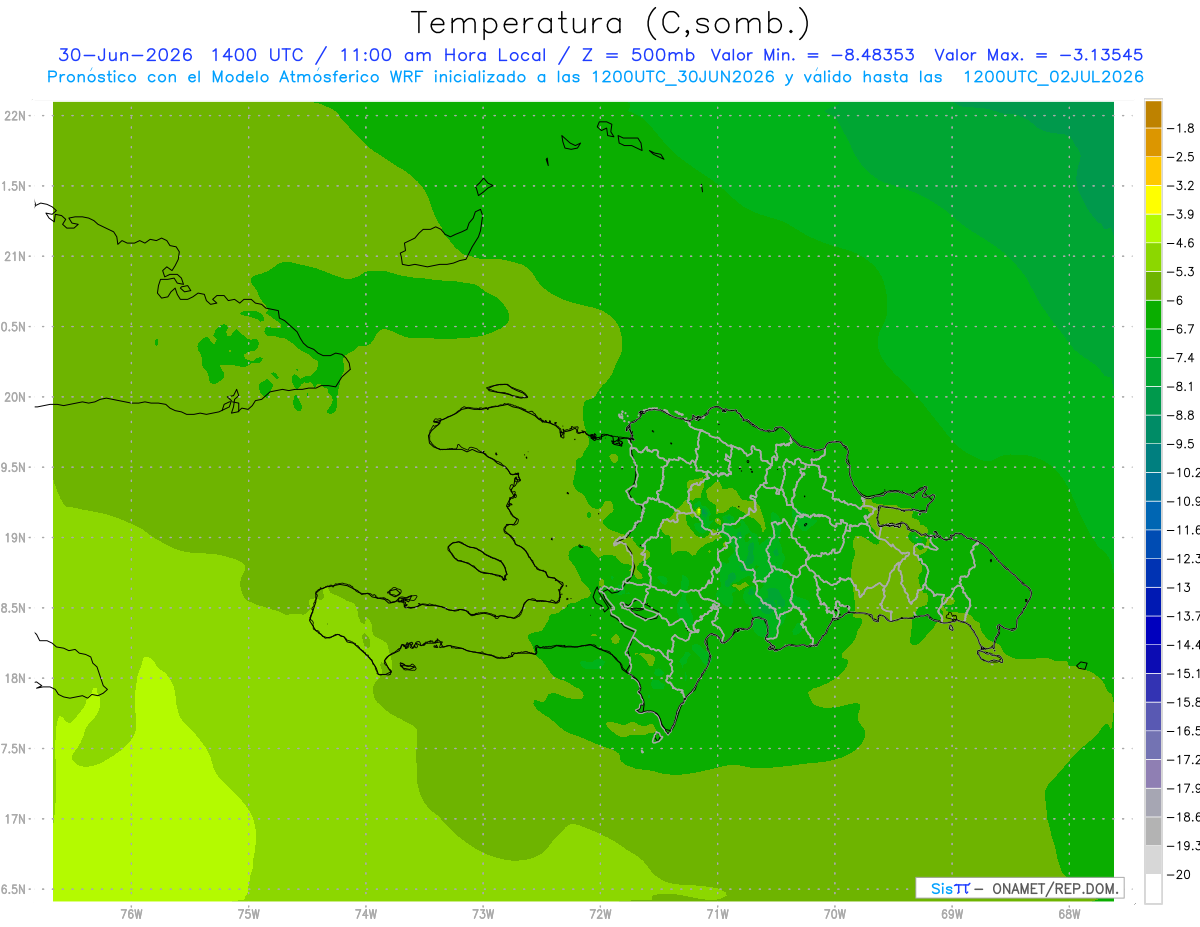Click the "-3.2" color bar value

pos(1181,185)
